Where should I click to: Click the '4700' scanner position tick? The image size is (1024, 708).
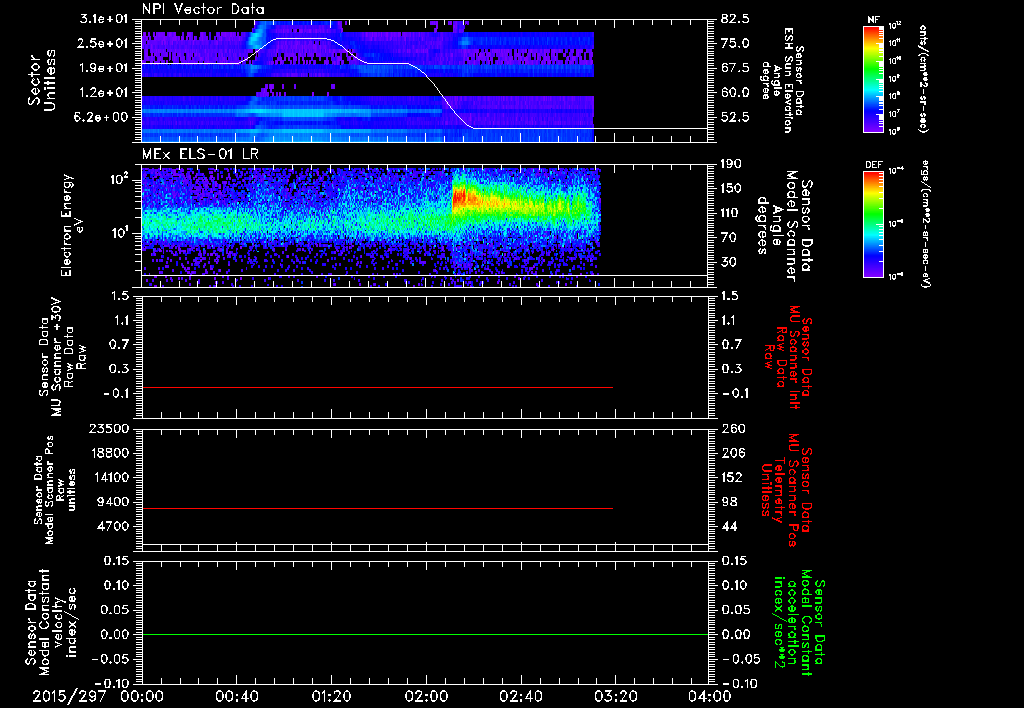point(113,526)
